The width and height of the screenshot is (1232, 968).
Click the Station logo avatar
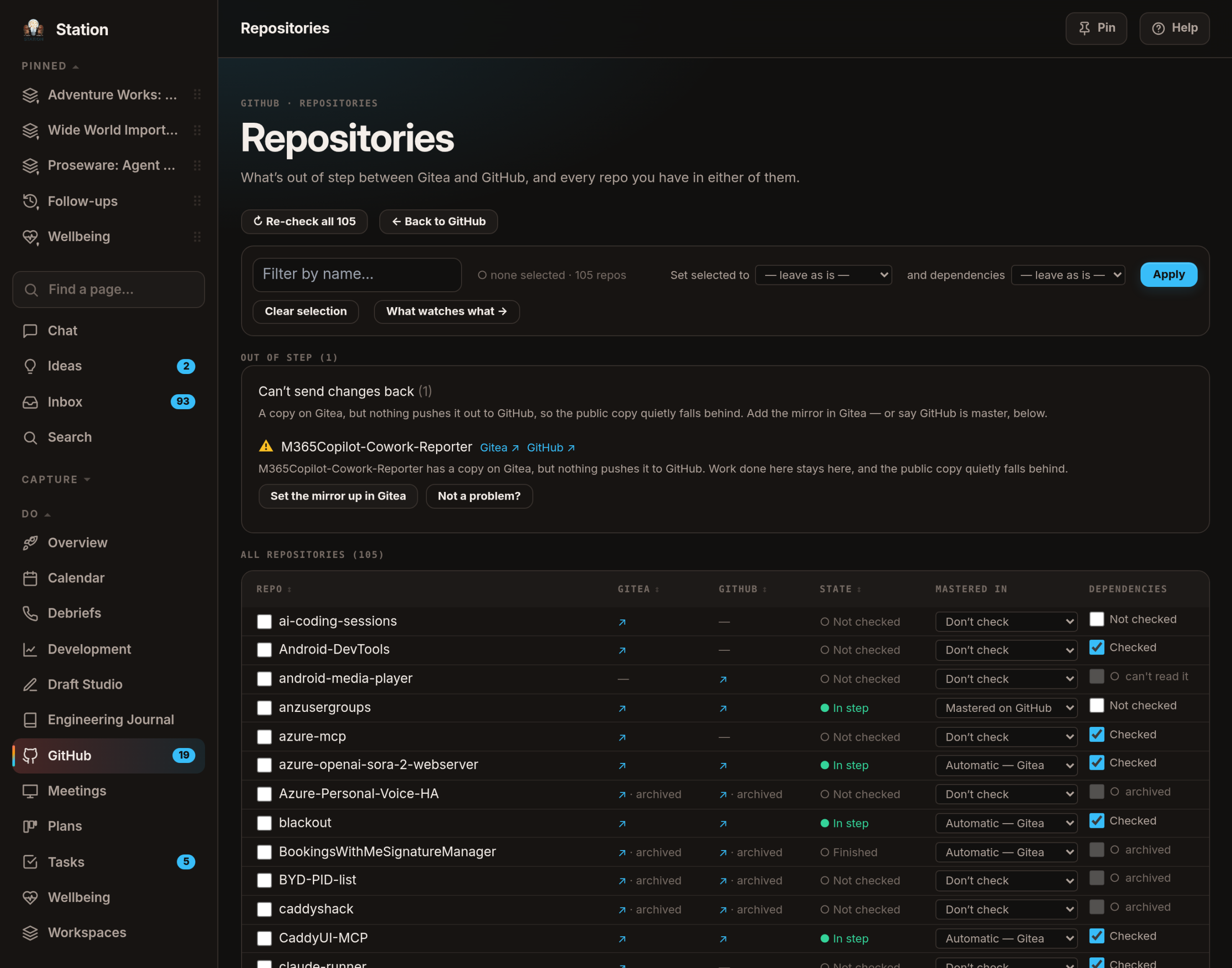(33, 29)
